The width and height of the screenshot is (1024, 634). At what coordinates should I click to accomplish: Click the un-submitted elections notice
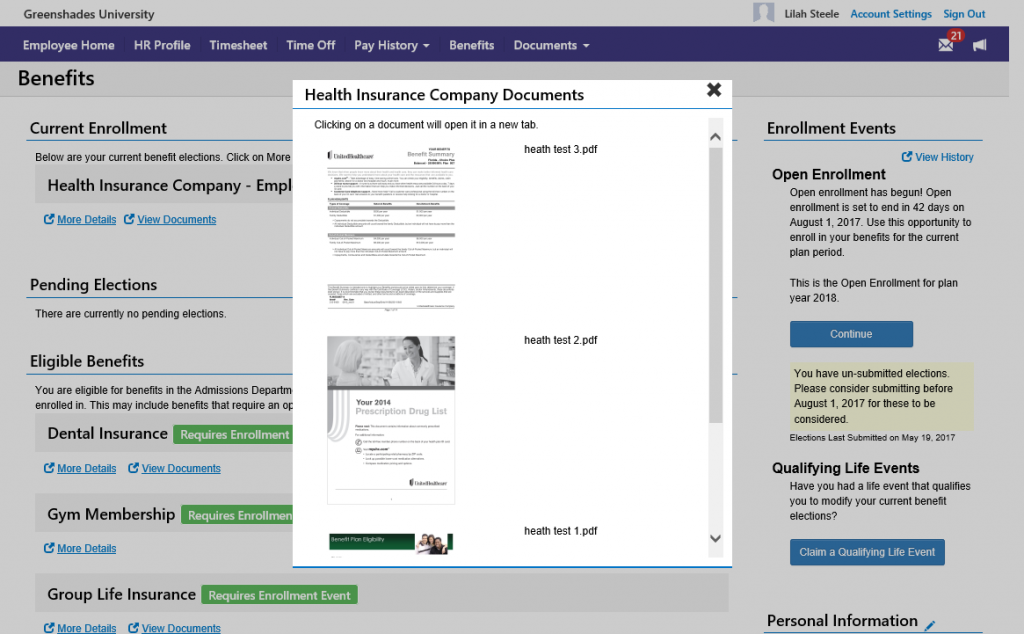coord(882,396)
